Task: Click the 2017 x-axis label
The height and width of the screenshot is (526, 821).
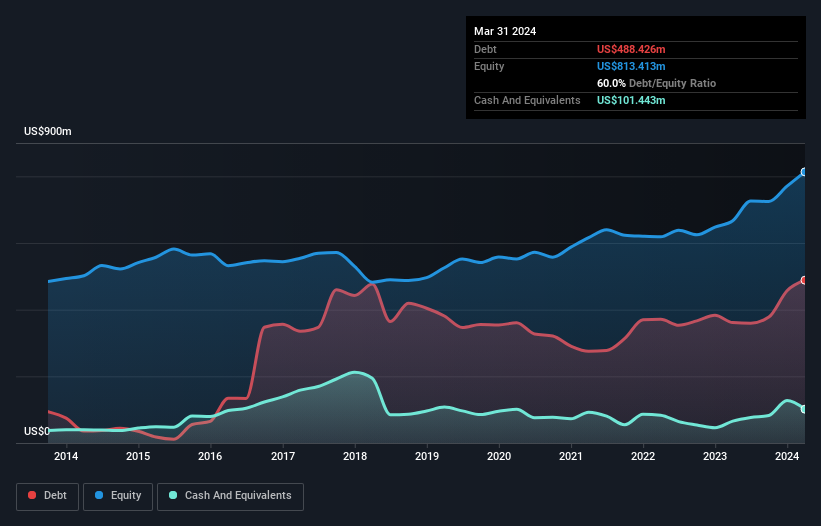Action: click(x=283, y=456)
